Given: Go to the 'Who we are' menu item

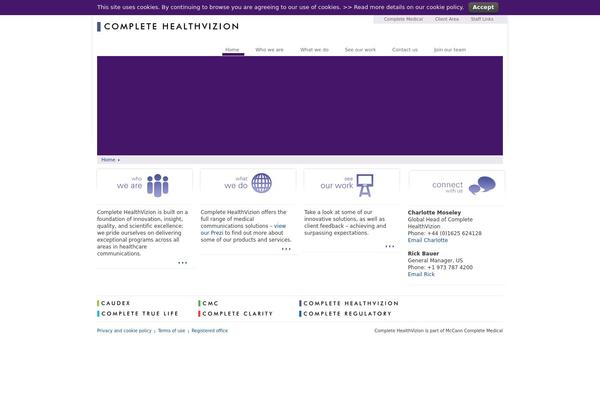Looking at the screenshot, I should point(269,50).
